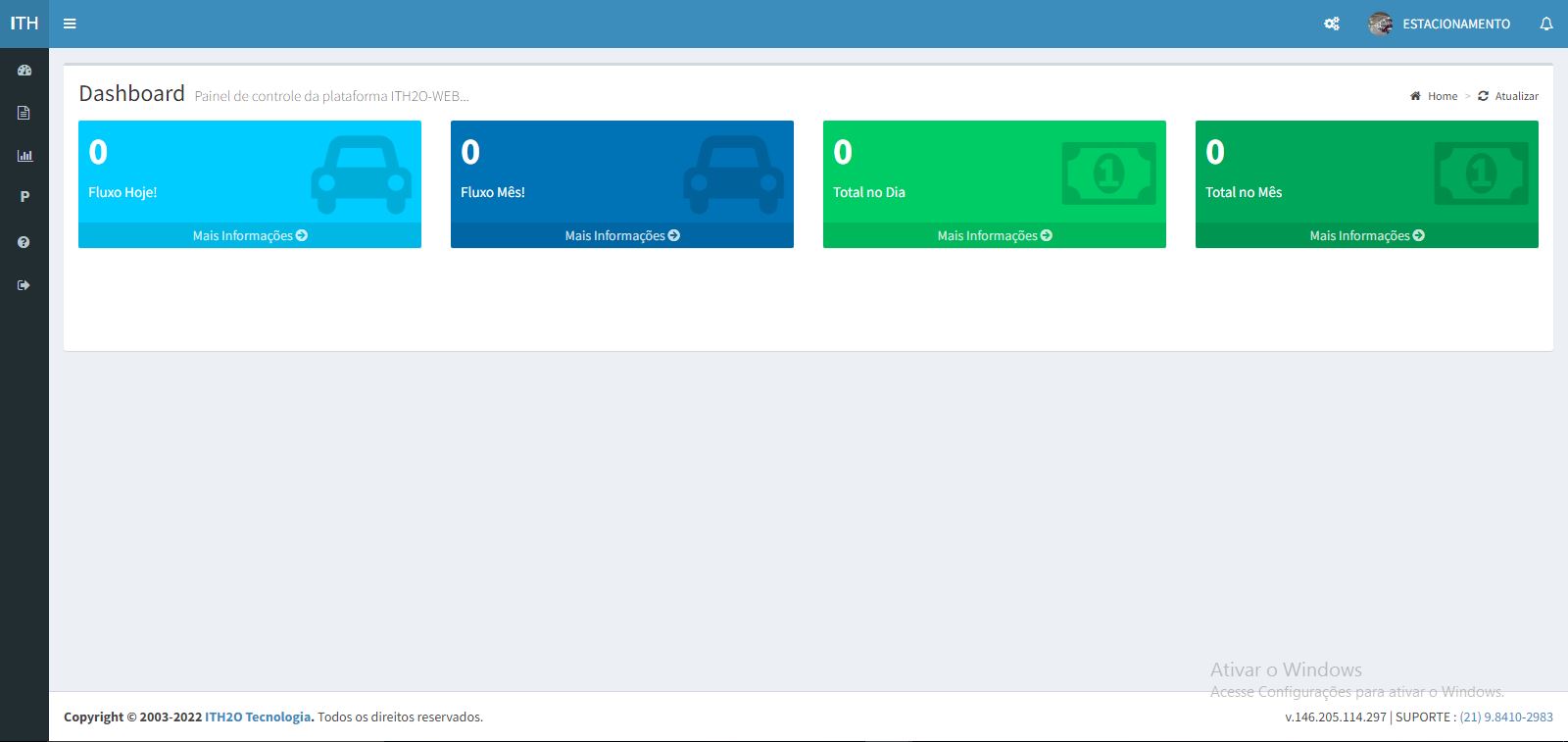Click the support phone number (21) 9.8410-2983
Viewport: 1568px width, 742px height.
(x=1506, y=717)
